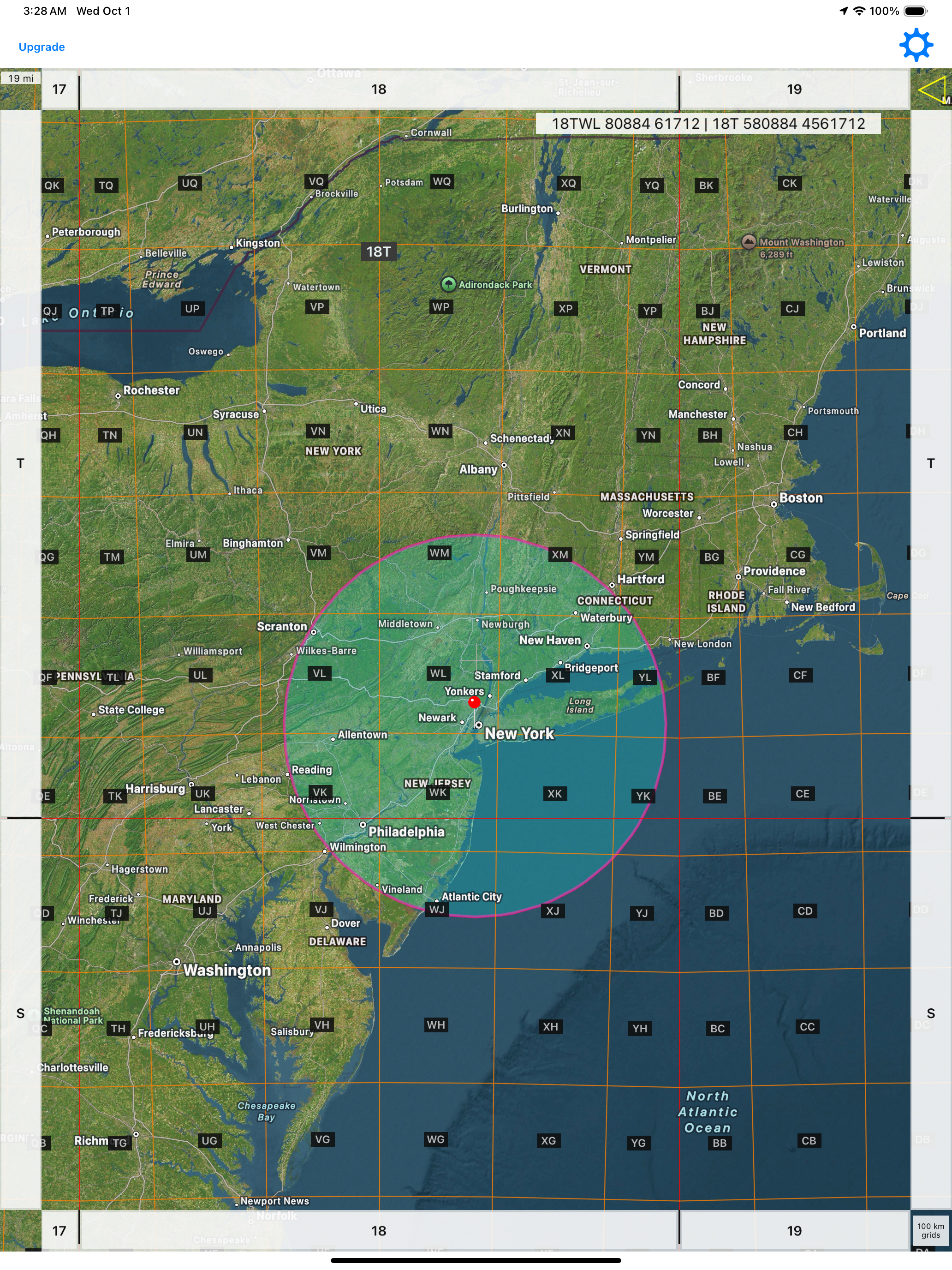Select zone 18 in top ruler
Image resolution: width=952 pixels, height=1270 pixels.
[379, 89]
